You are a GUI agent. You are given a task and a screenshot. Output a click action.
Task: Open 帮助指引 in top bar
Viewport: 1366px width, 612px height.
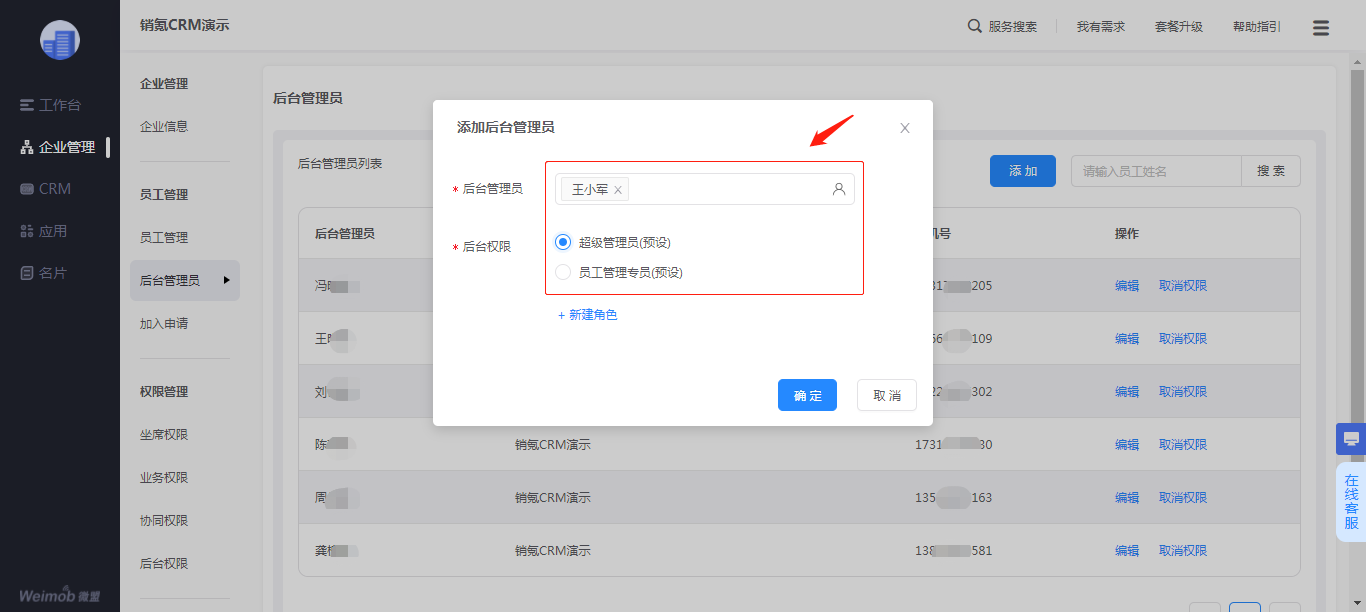point(1257,27)
